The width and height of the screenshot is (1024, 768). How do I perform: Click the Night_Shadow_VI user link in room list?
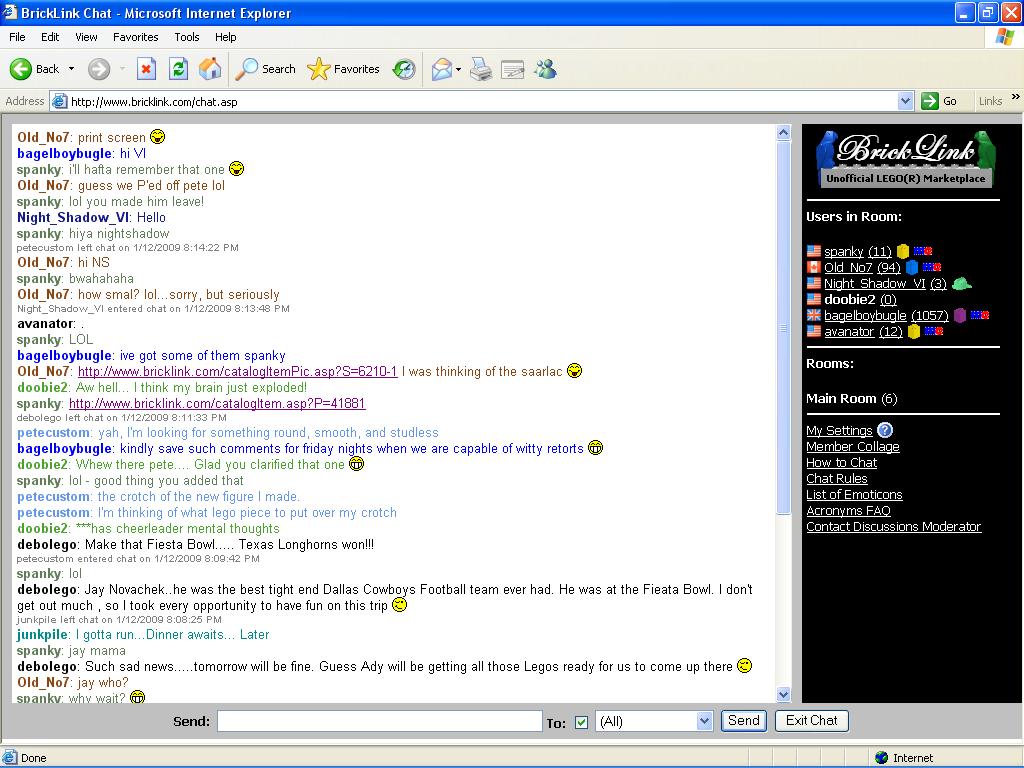(x=874, y=283)
